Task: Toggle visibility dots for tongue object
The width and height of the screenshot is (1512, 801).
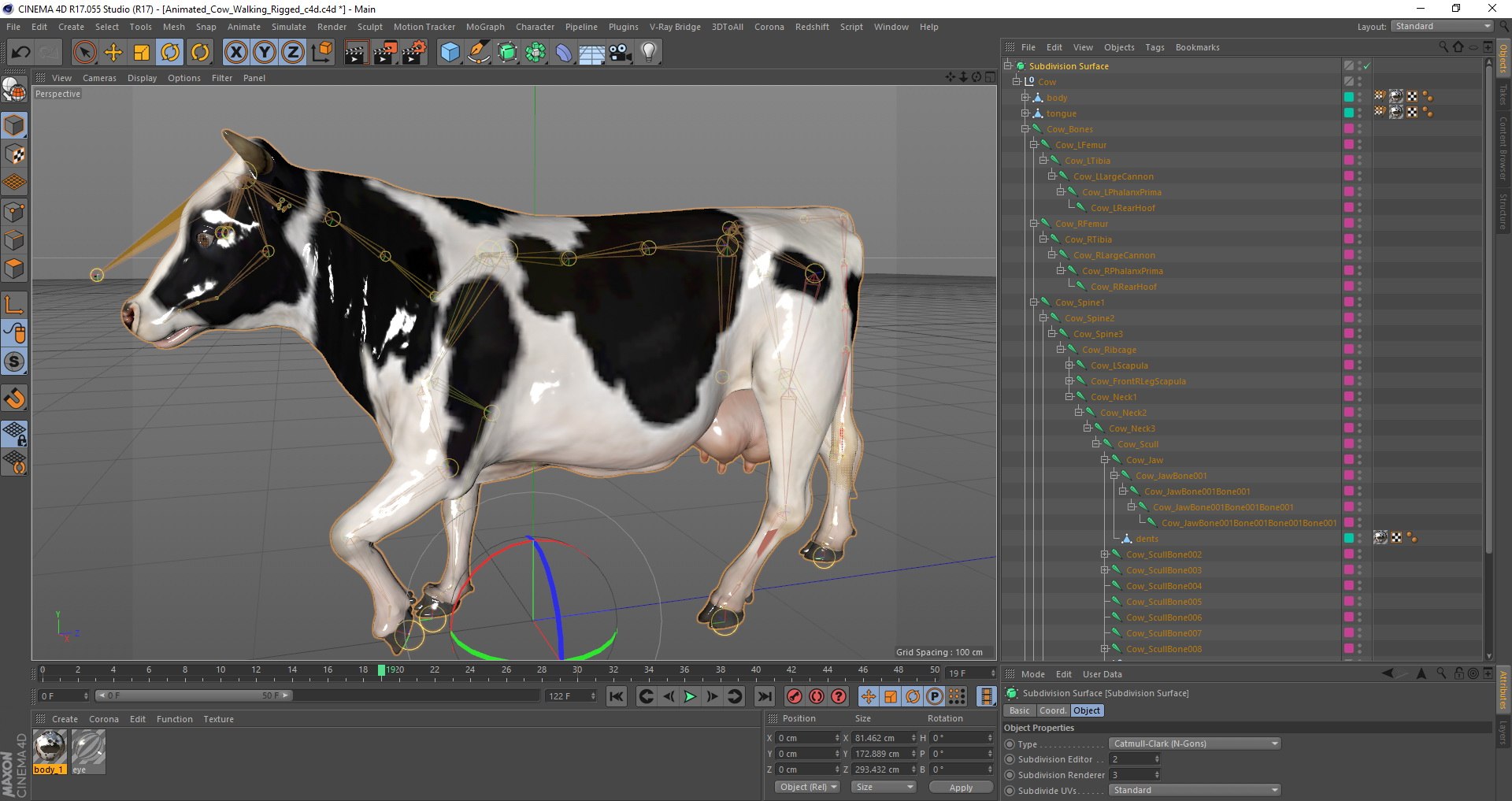Action: 1360,113
